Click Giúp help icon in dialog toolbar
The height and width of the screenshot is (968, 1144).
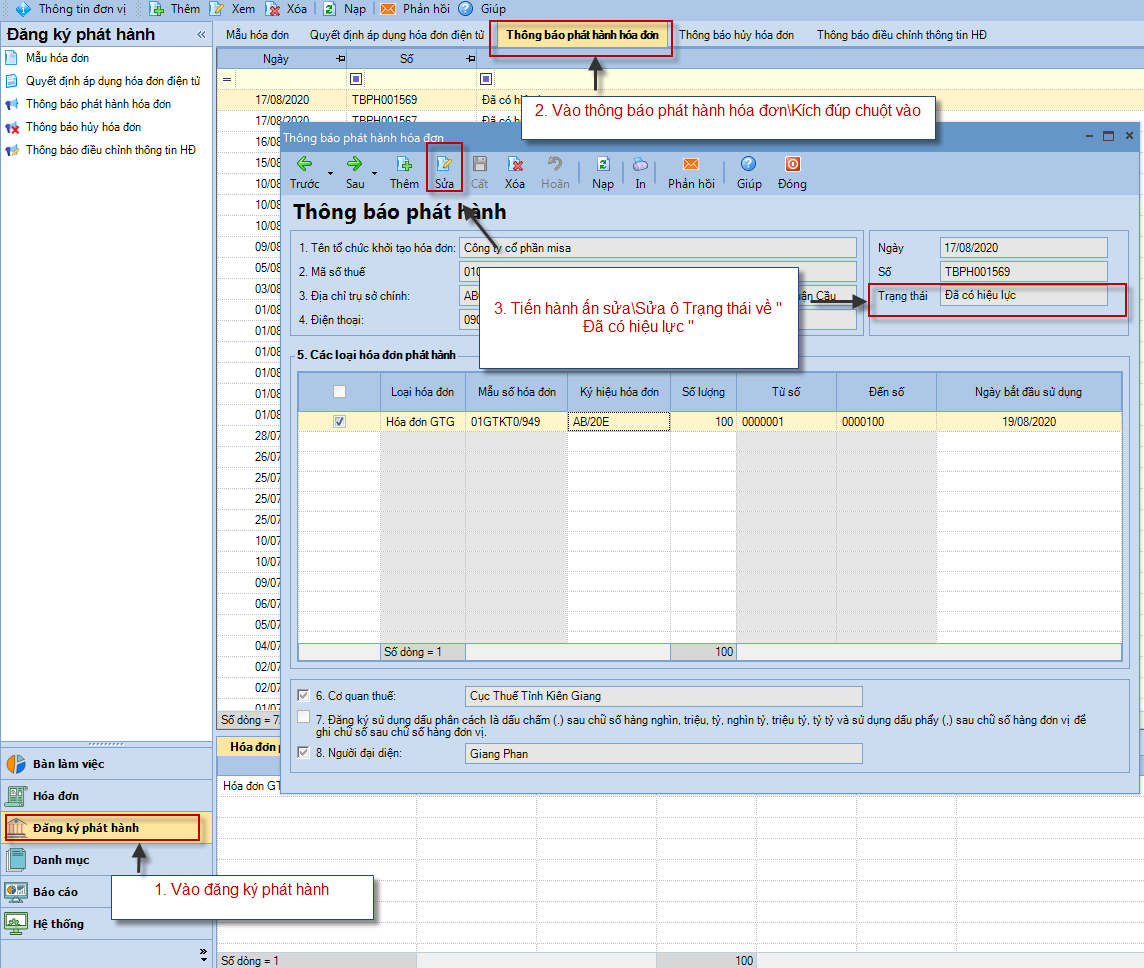coord(749,164)
